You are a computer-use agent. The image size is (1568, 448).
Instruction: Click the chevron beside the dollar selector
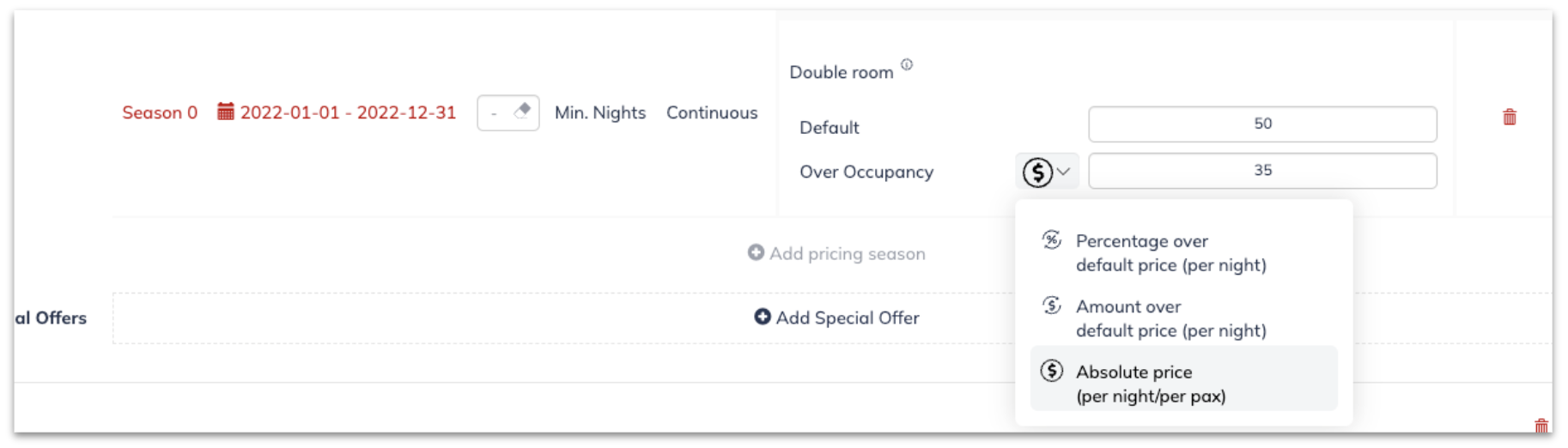1064,172
